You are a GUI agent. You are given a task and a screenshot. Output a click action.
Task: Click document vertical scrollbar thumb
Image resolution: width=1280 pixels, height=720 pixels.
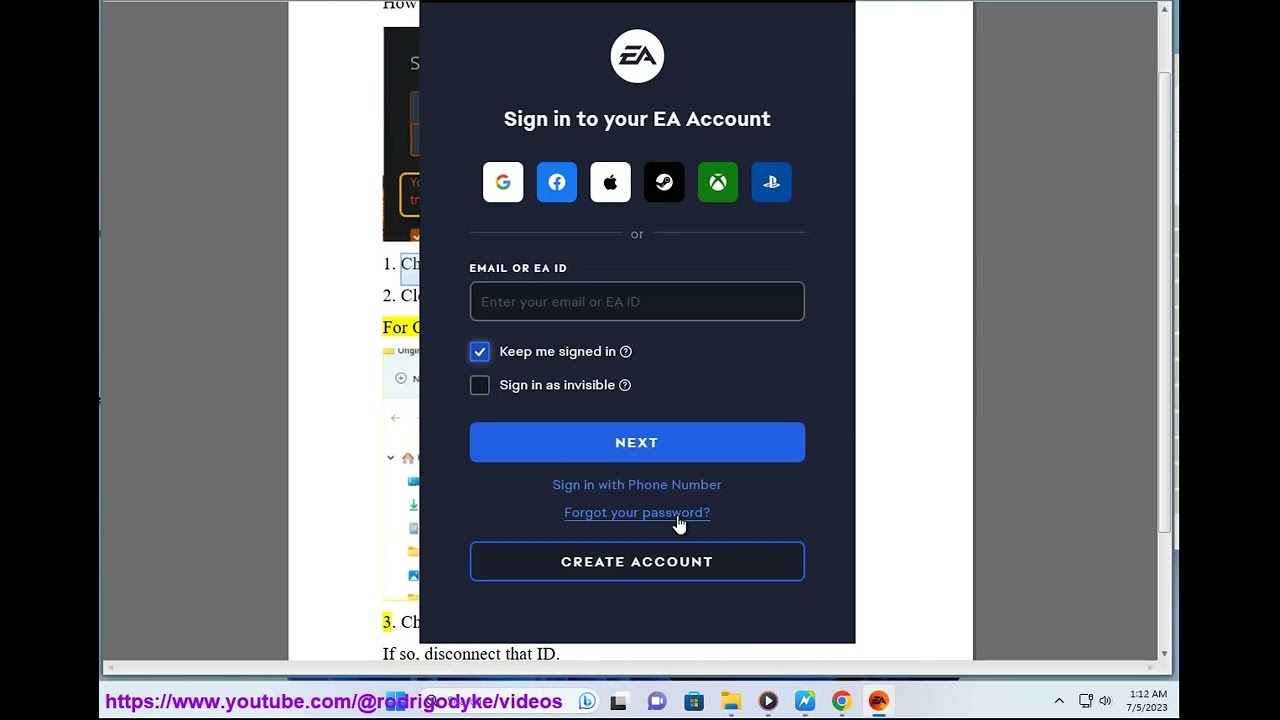click(x=1164, y=300)
